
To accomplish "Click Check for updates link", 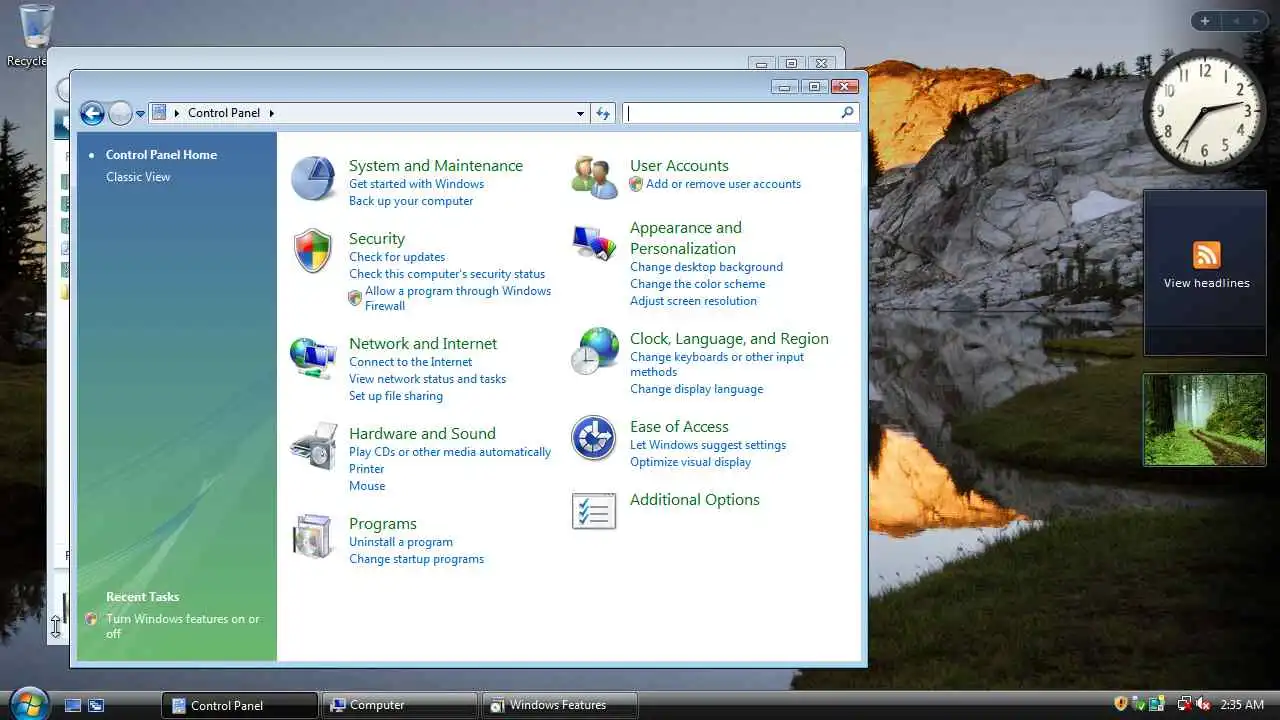I will (397, 257).
